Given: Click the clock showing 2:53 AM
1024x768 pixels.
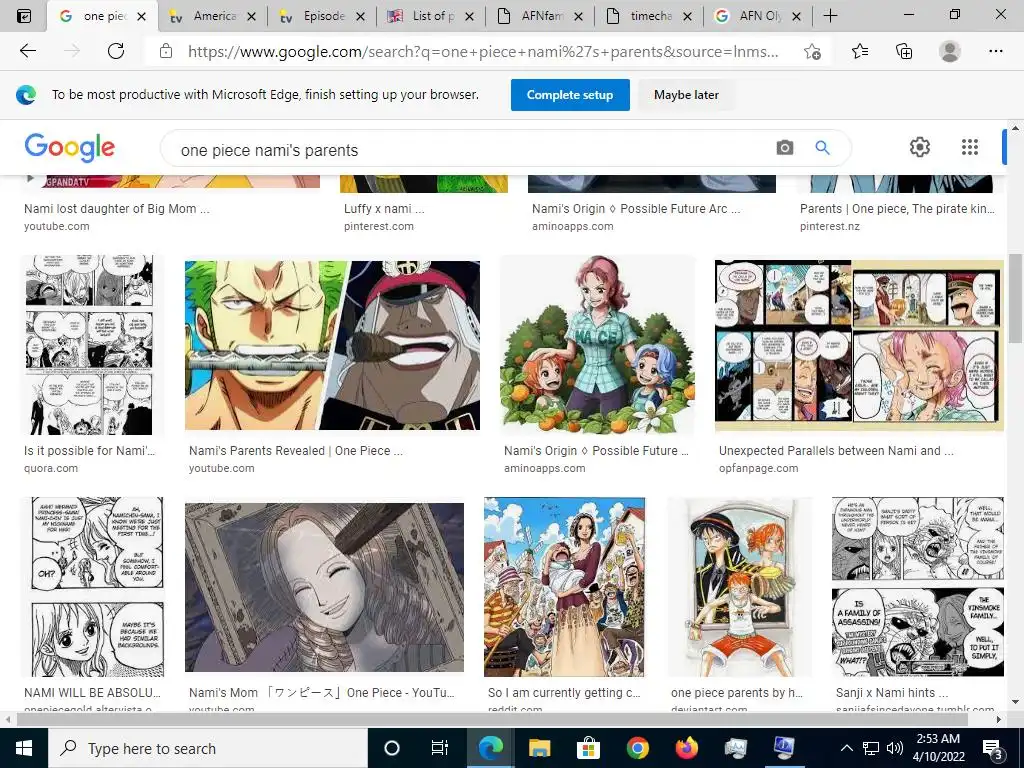Looking at the screenshot, I should pyautogui.click(x=938, y=739).
